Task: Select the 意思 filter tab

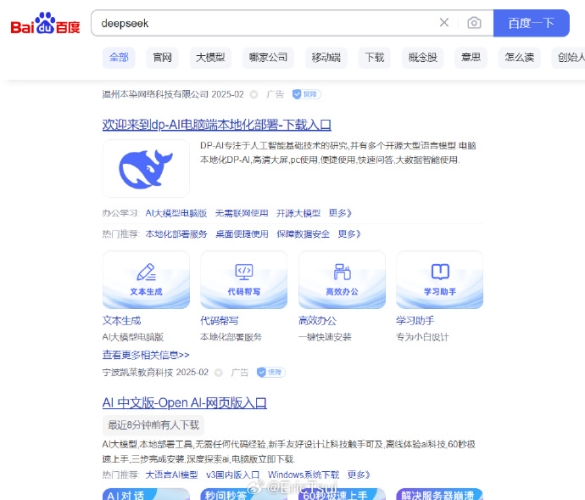Action: [x=471, y=57]
